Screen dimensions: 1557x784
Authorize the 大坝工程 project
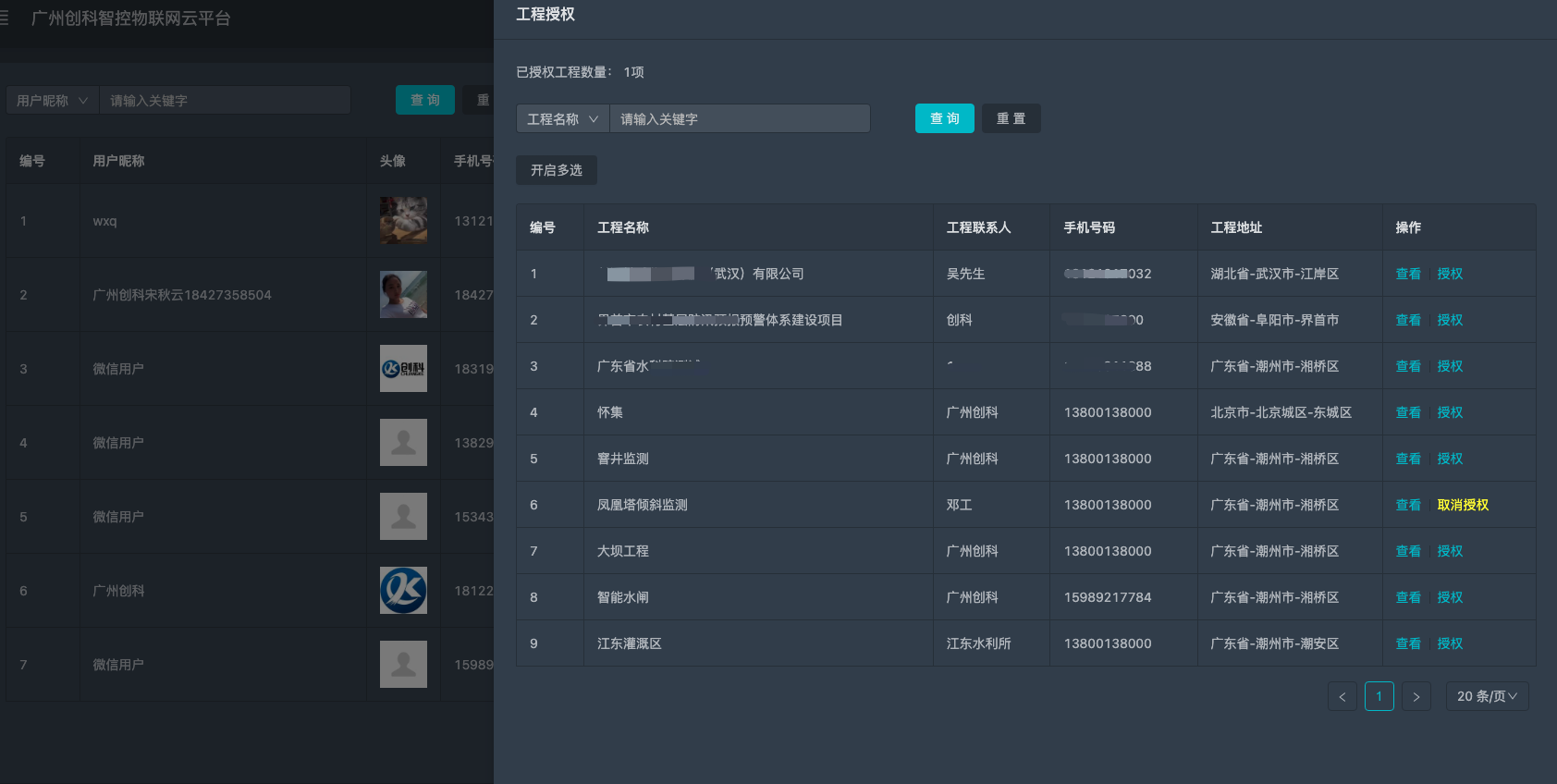point(1450,551)
